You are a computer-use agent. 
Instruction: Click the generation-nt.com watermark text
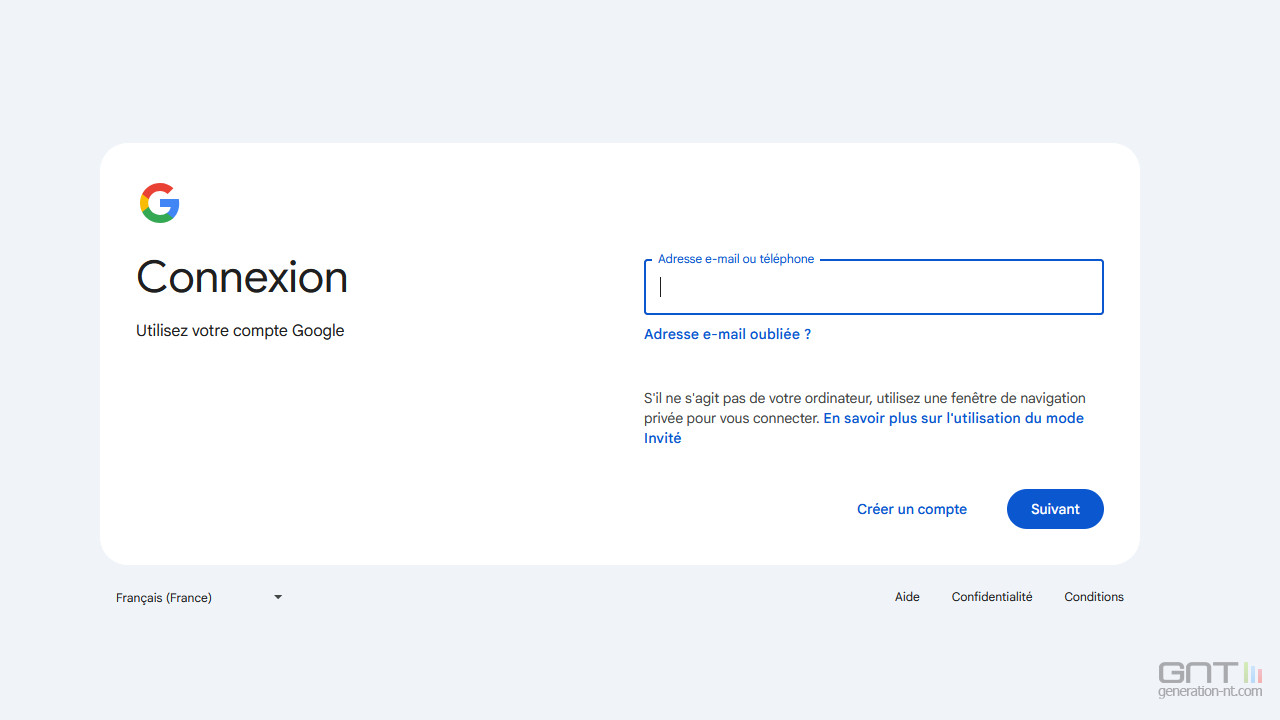point(1210,691)
